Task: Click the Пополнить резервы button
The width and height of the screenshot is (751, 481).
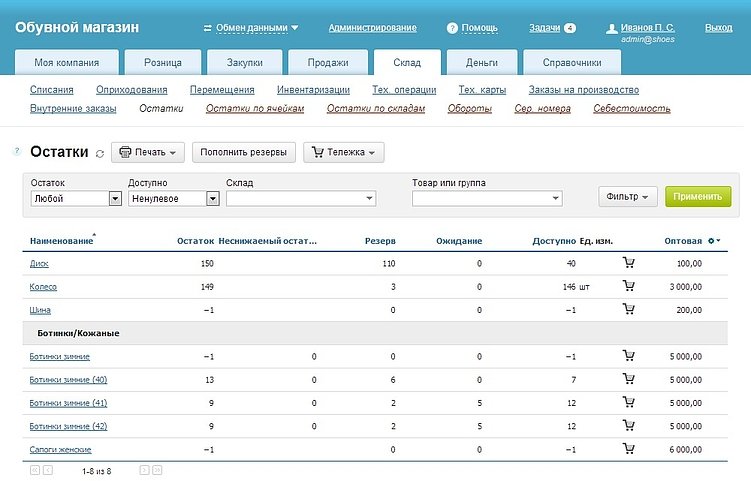Action: click(244, 153)
